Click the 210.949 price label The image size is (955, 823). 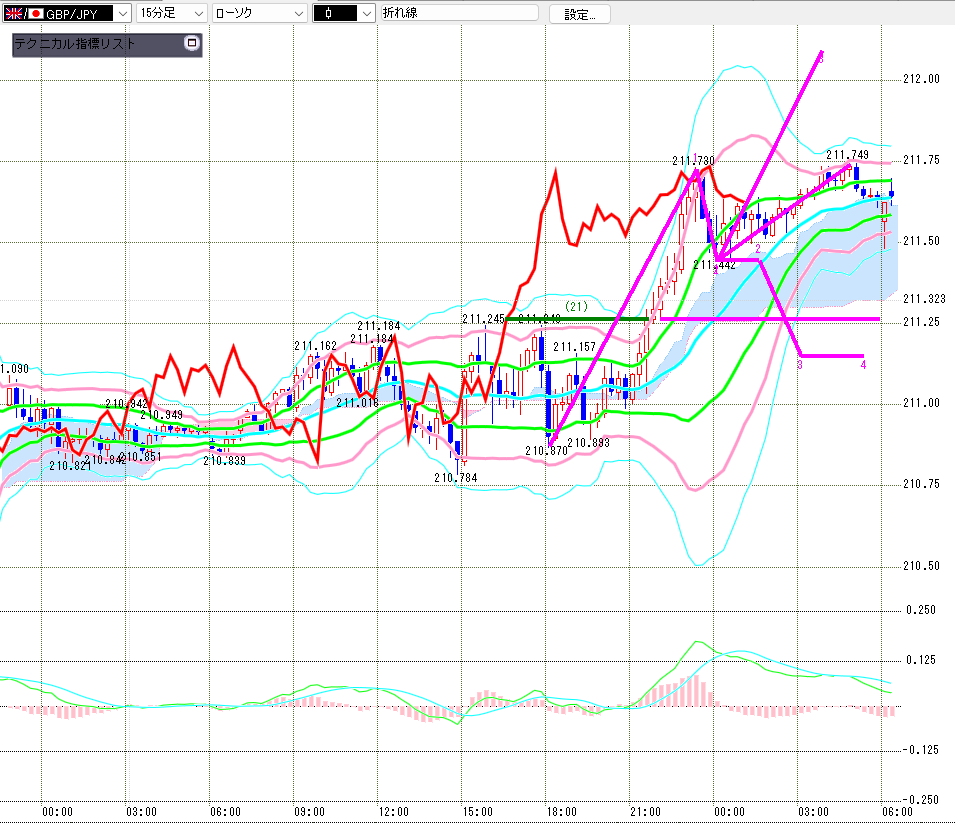coord(161,415)
